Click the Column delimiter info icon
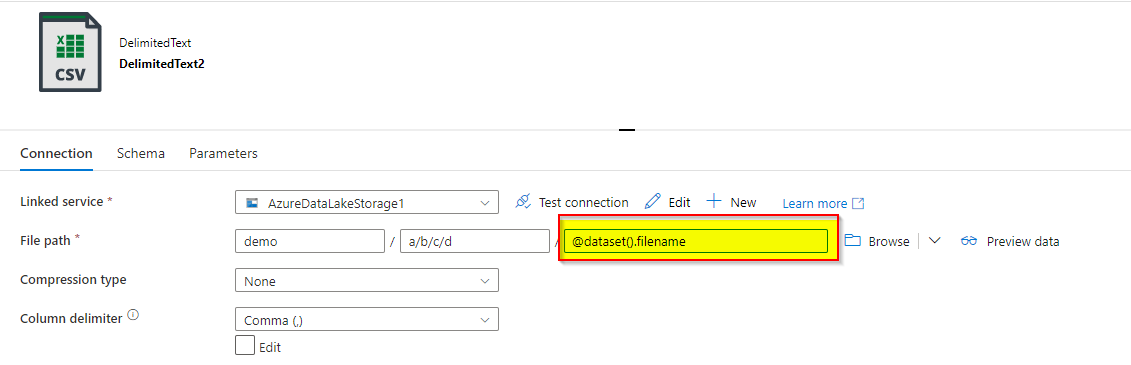 [133, 316]
